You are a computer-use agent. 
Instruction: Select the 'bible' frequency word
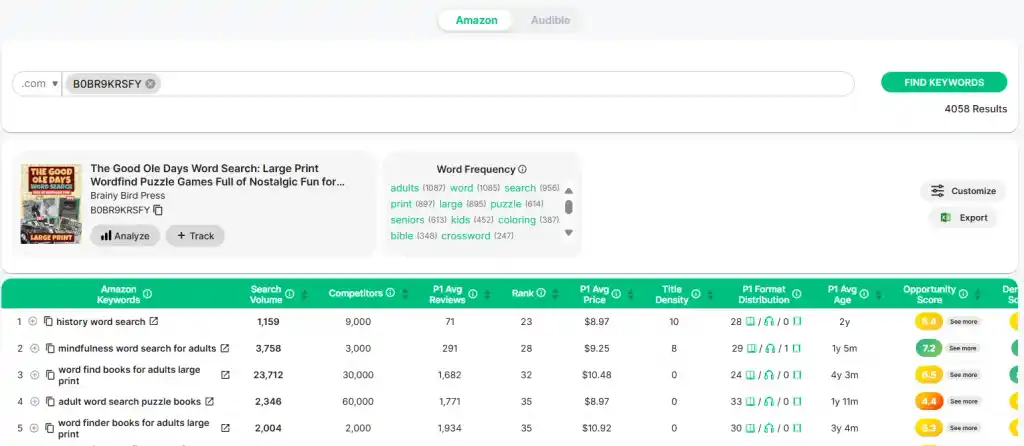click(x=402, y=236)
